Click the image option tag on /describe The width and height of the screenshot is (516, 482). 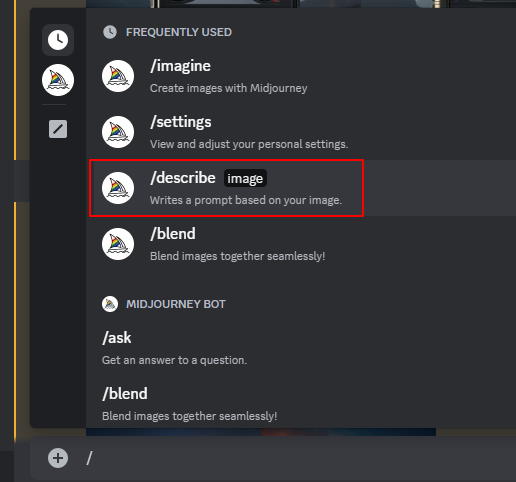pyautogui.click(x=245, y=178)
